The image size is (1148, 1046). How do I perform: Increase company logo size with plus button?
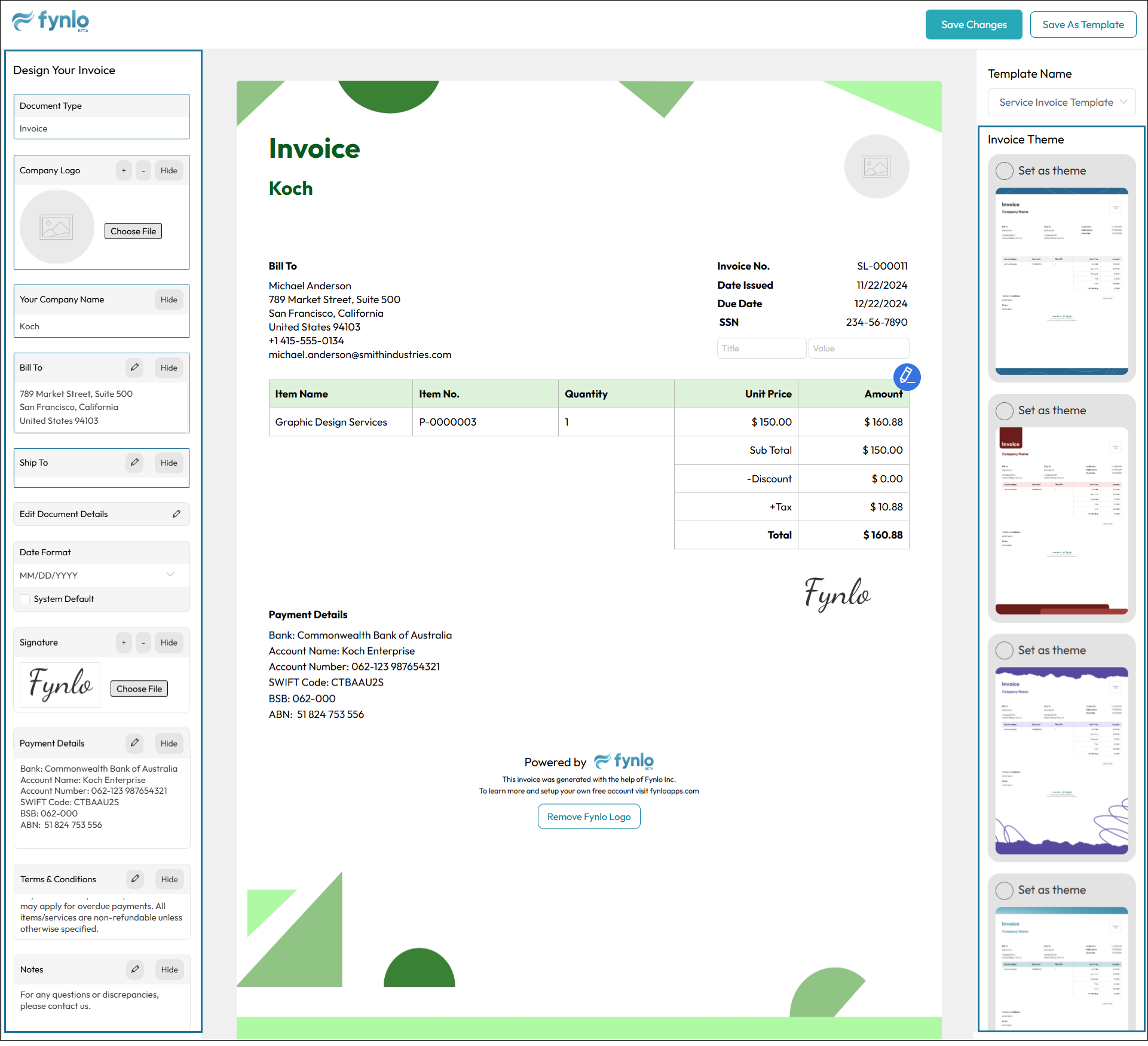(x=124, y=170)
